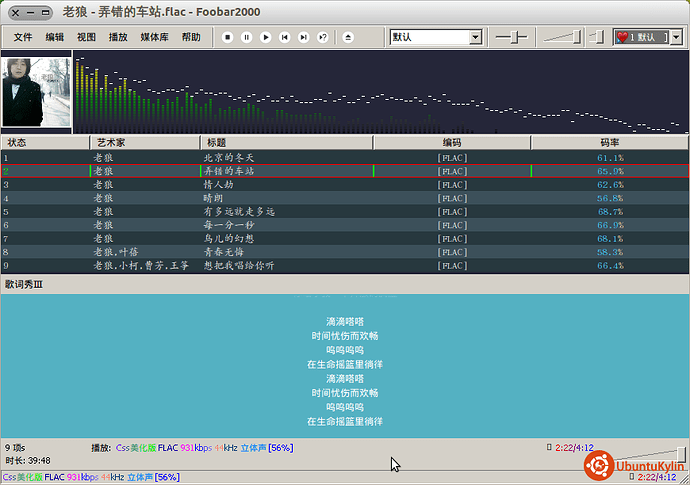Click artist cell 老狼.小柯.曹芳.王筝
The image size is (690, 485).
[x=141, y=265]
